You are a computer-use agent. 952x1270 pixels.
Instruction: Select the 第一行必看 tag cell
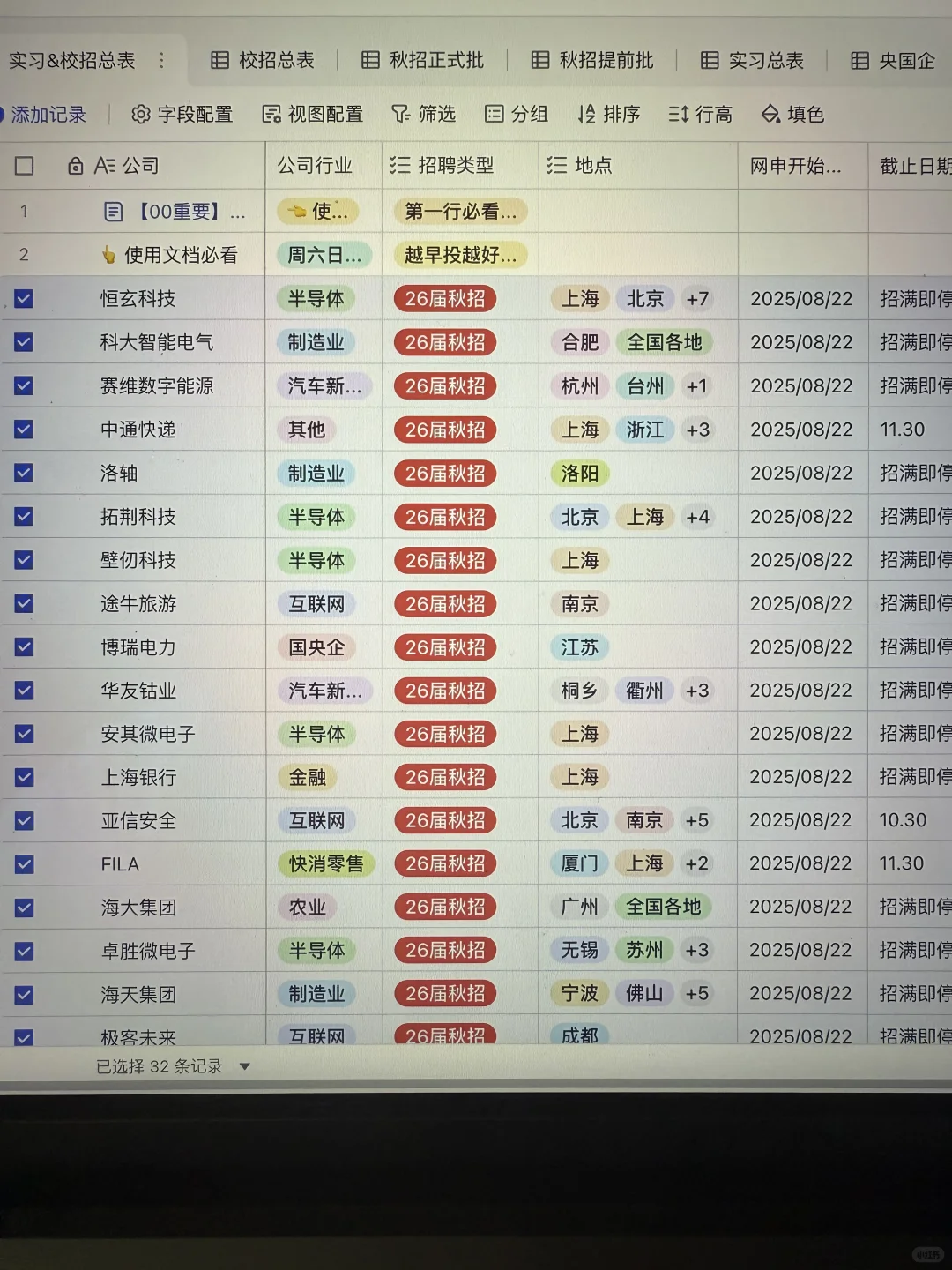pyautogui.click(x=460, y=212)
